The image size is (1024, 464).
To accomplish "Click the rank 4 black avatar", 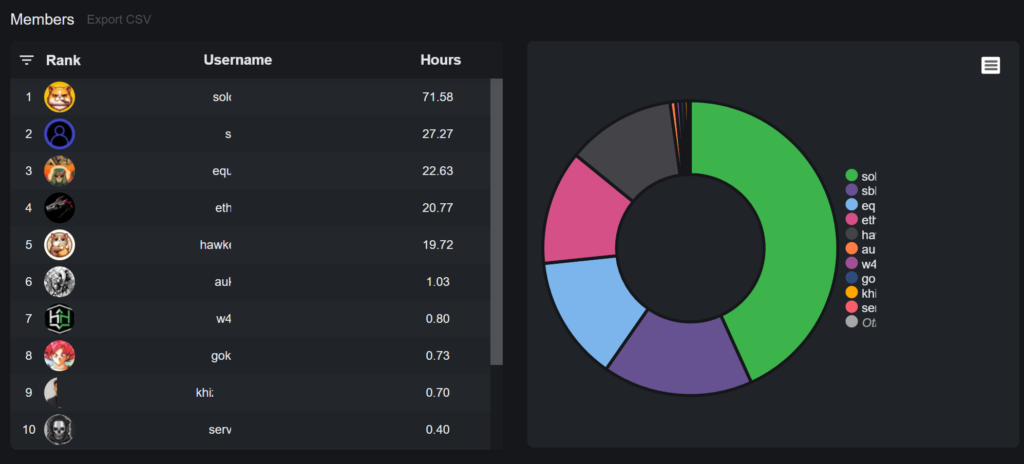I will (x=59, y=208).
